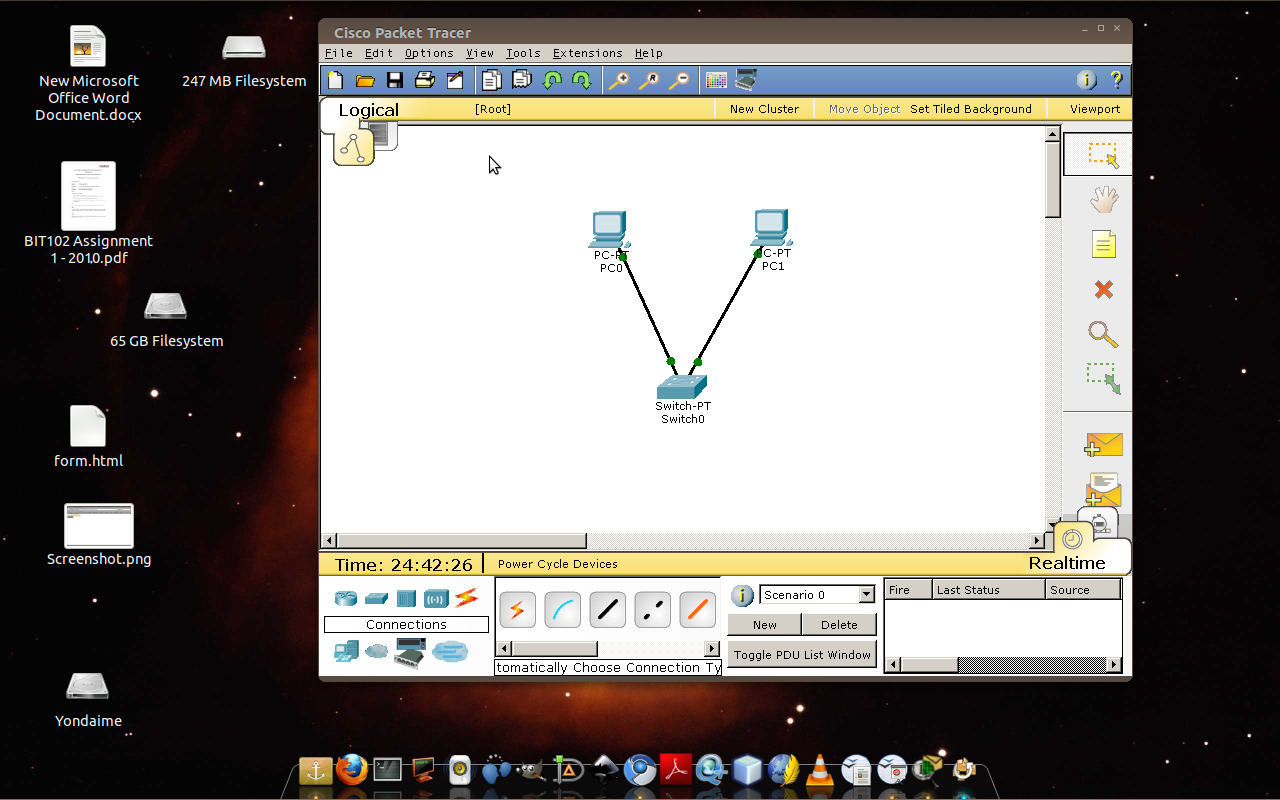Pick the Multiuser Connection category icon
This screenshot has height=800, width=1280.
[x=450, y=652]
